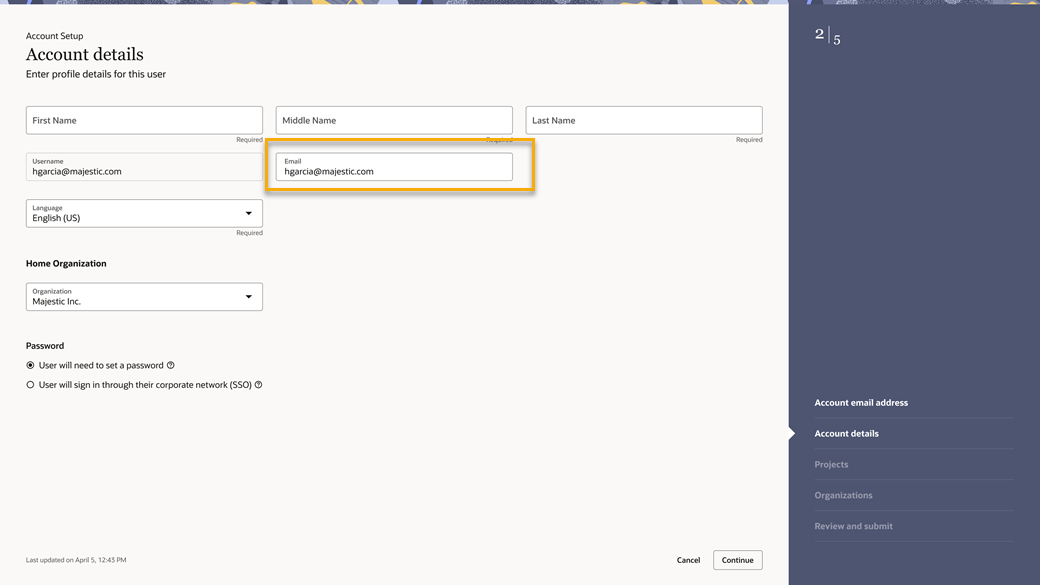Focus the First Name field
1040x585 pixels.
(144, 120)
